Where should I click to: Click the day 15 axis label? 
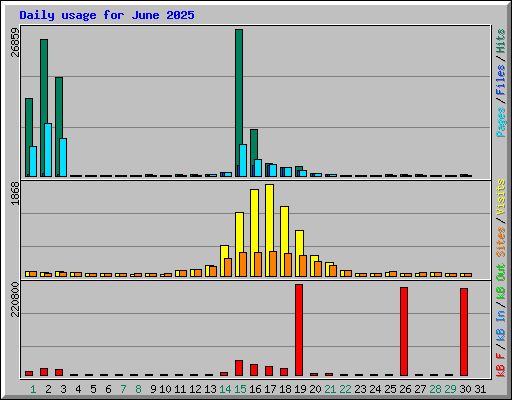tap(240, 389)
